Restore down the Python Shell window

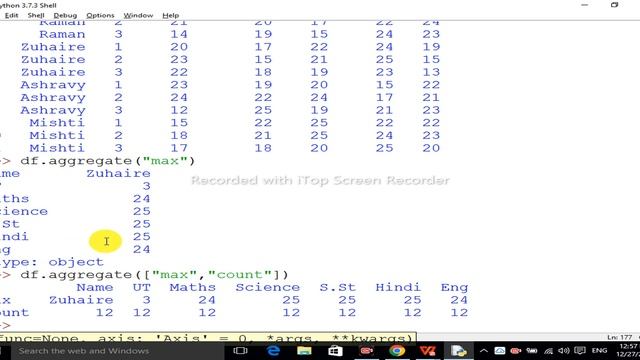point(614,5)
